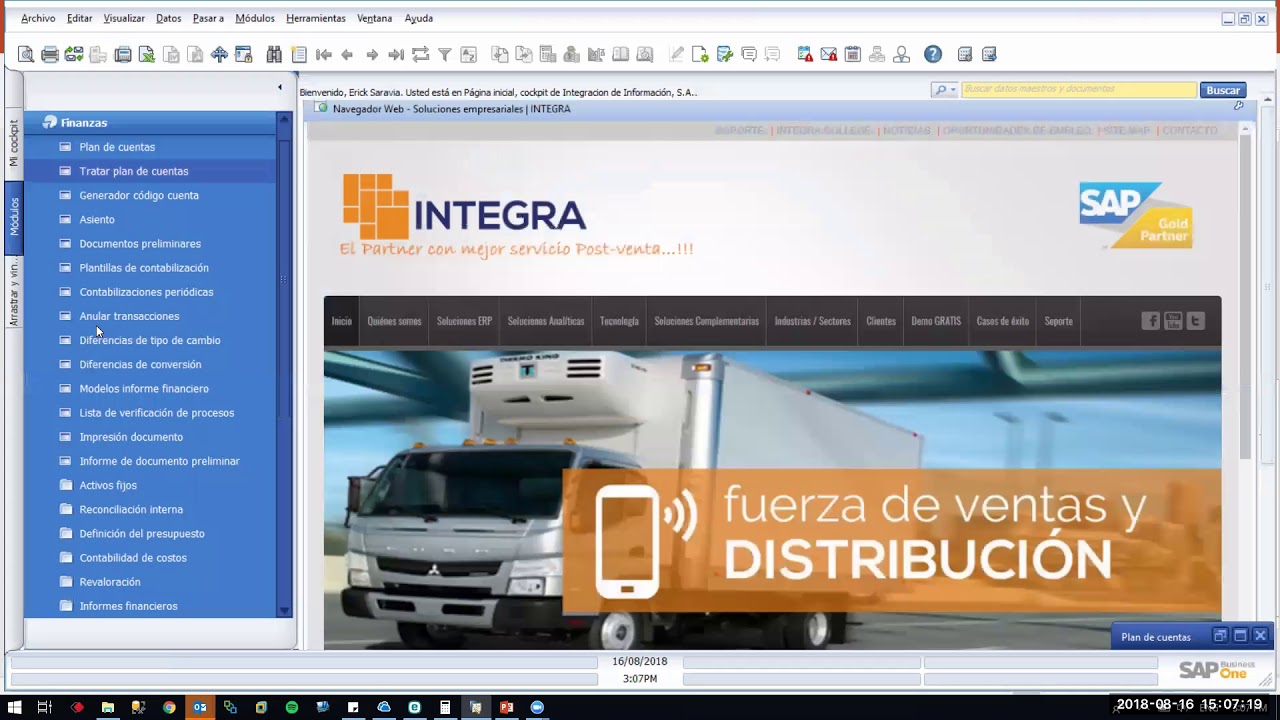Click the mail envelope with alert icon
This screenshot has width=1280, height=720.
[829, 54]
